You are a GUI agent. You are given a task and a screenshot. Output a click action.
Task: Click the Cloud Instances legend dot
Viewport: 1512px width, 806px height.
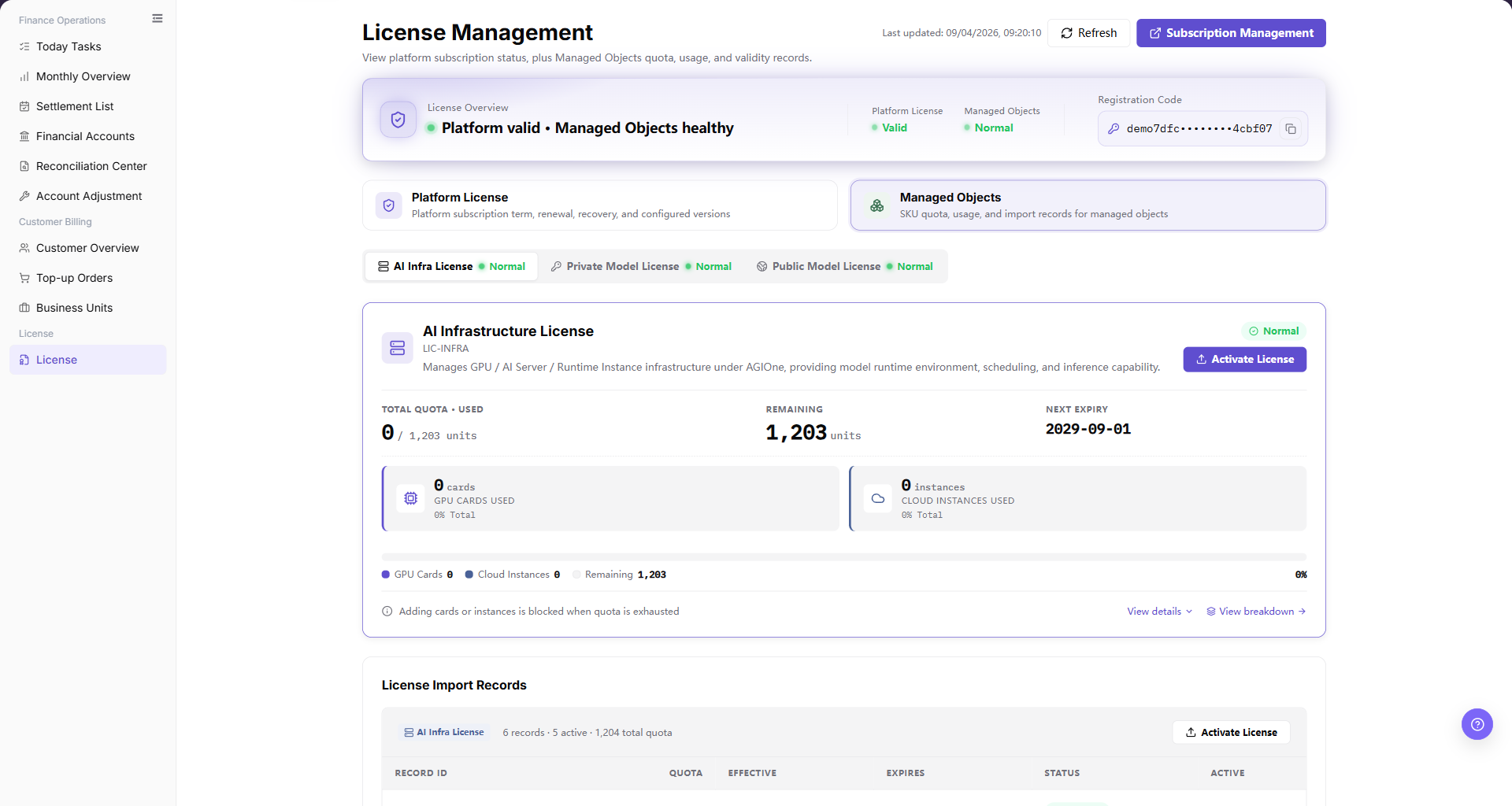click(469, 575)
